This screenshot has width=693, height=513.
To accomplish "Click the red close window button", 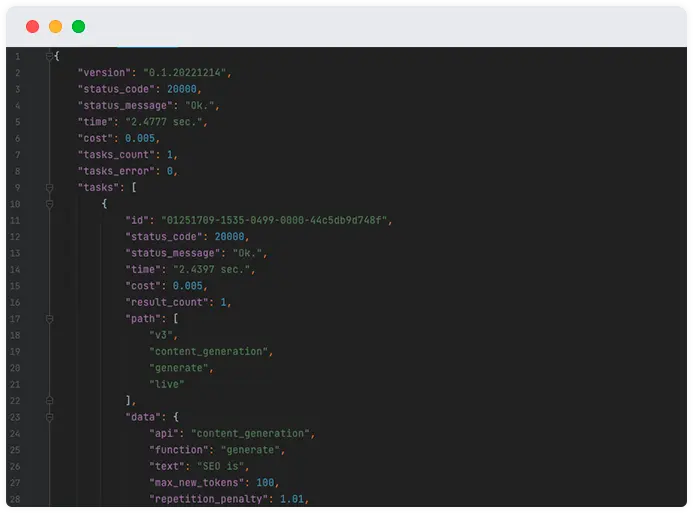I will click(x=32, y=27).
